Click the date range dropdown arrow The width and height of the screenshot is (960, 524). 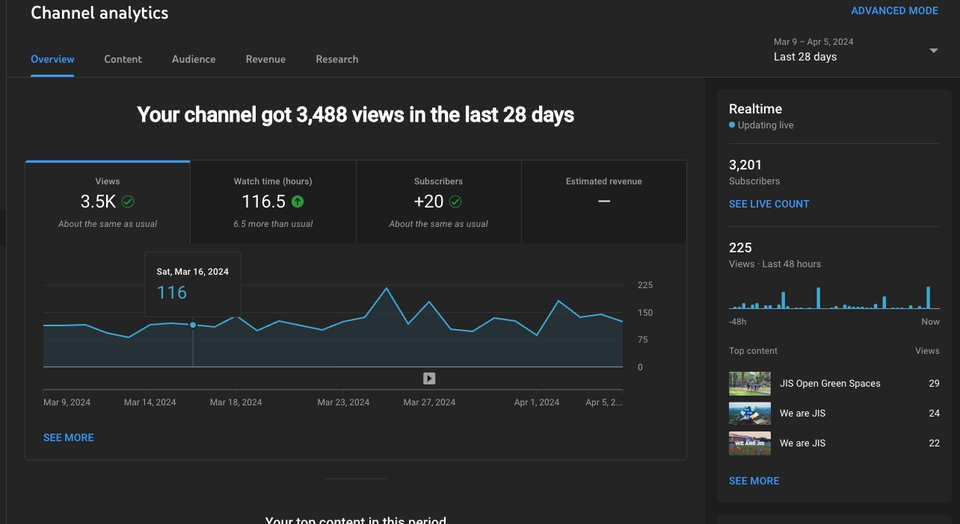coord(933,50)
